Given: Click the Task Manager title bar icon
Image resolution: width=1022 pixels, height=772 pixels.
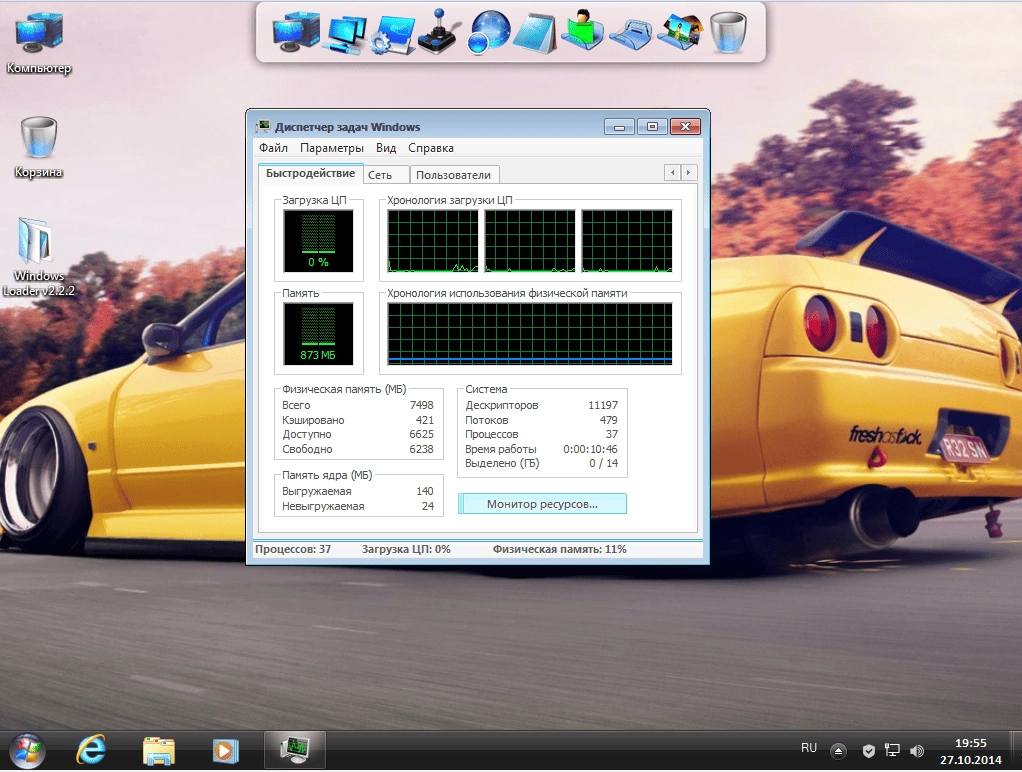Looking at the screenshot, I should [263, 126].
